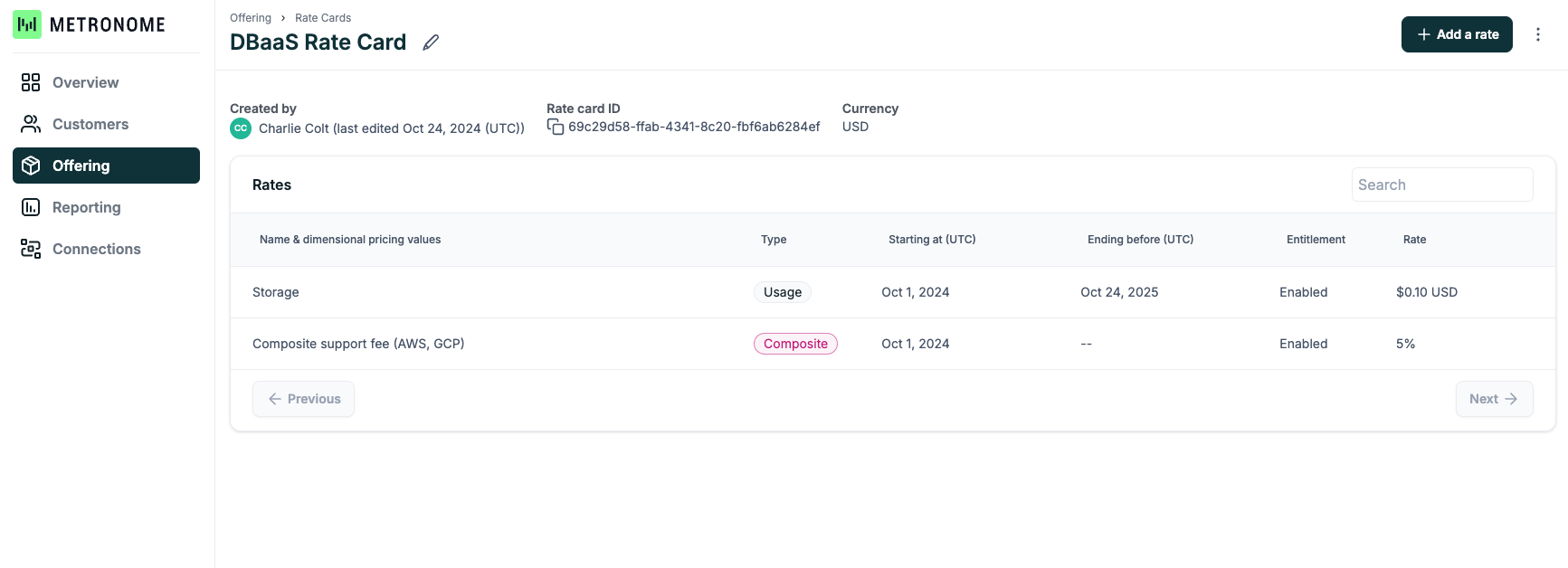
Task: Click Charlie Colt's CC avatar
Action: [x=241, y=128]
